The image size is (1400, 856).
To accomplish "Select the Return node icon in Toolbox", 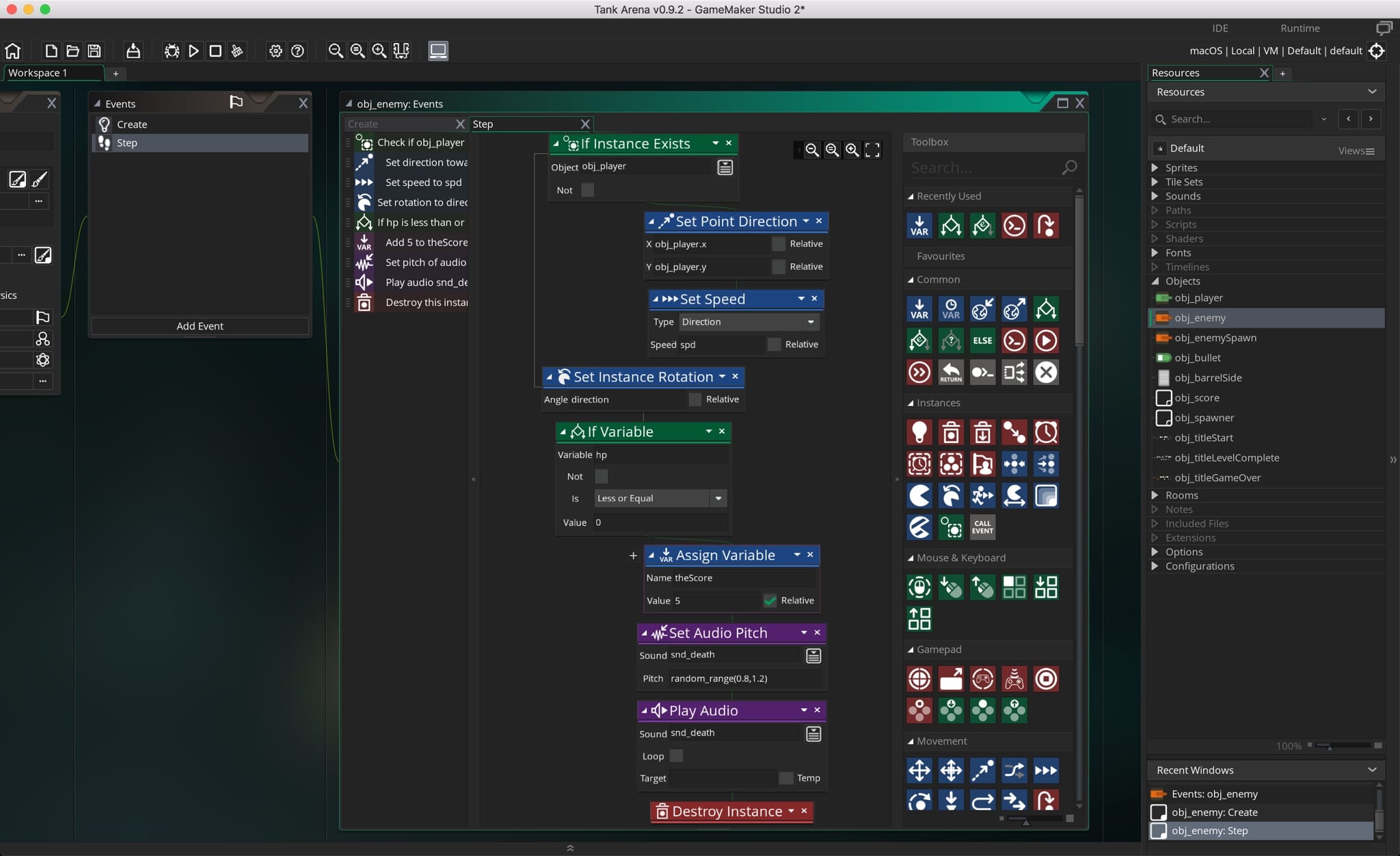I will 951,371.
